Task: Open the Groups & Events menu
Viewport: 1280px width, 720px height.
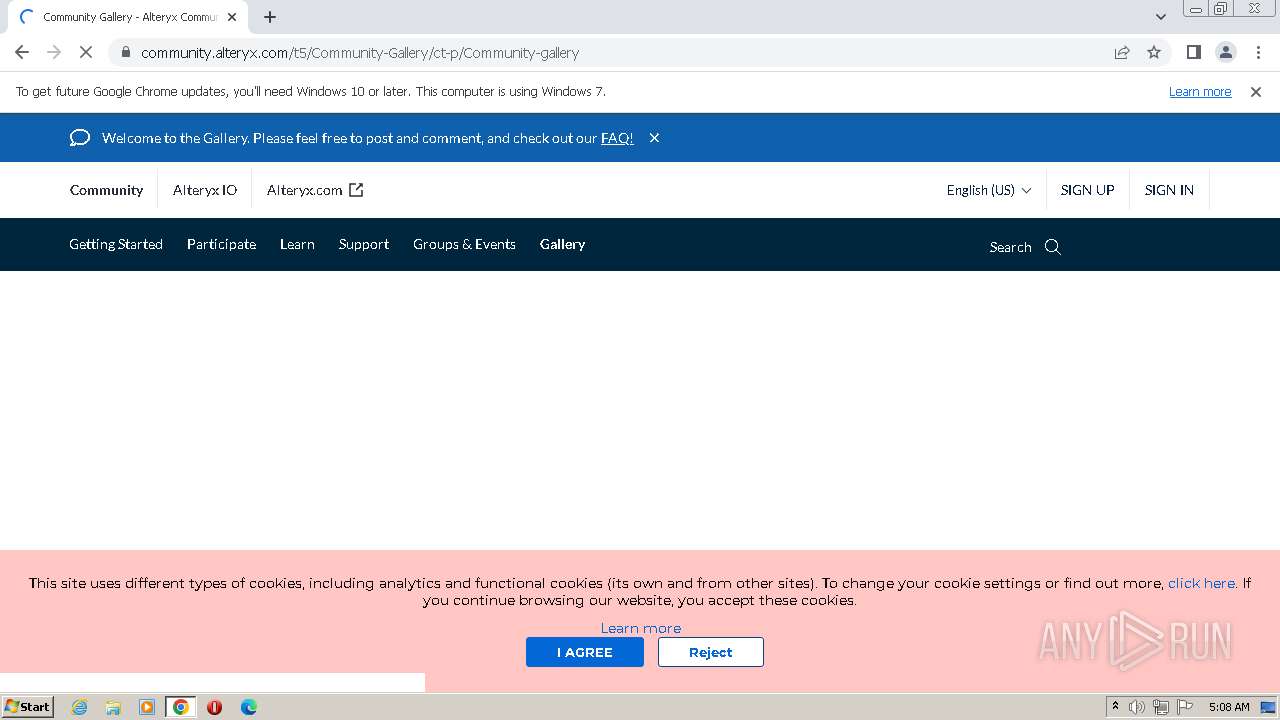Action: coord(464,244)
